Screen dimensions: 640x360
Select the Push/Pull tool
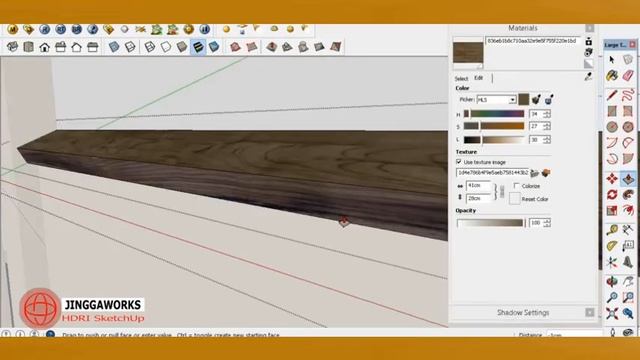tap(628, 179)
